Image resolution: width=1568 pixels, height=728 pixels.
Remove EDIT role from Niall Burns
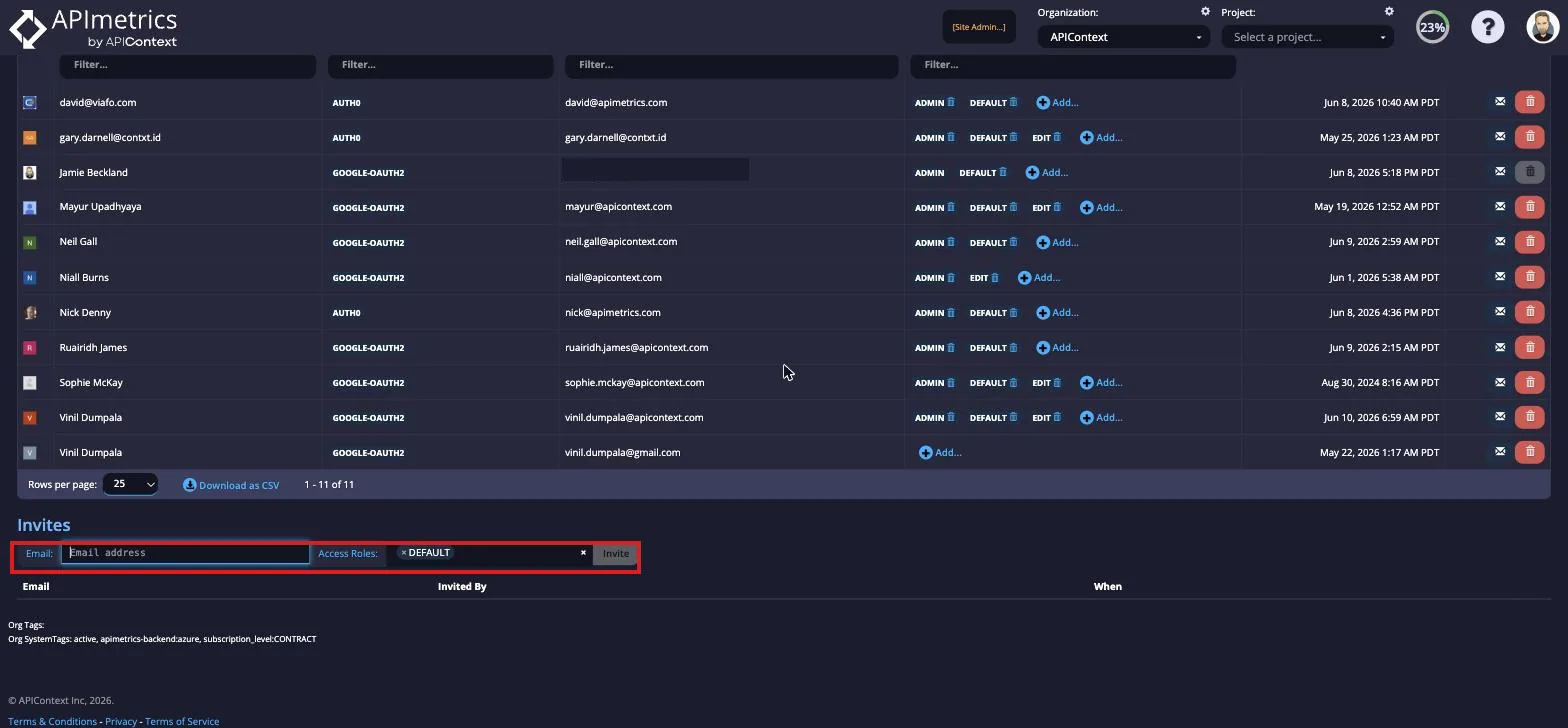994,277
